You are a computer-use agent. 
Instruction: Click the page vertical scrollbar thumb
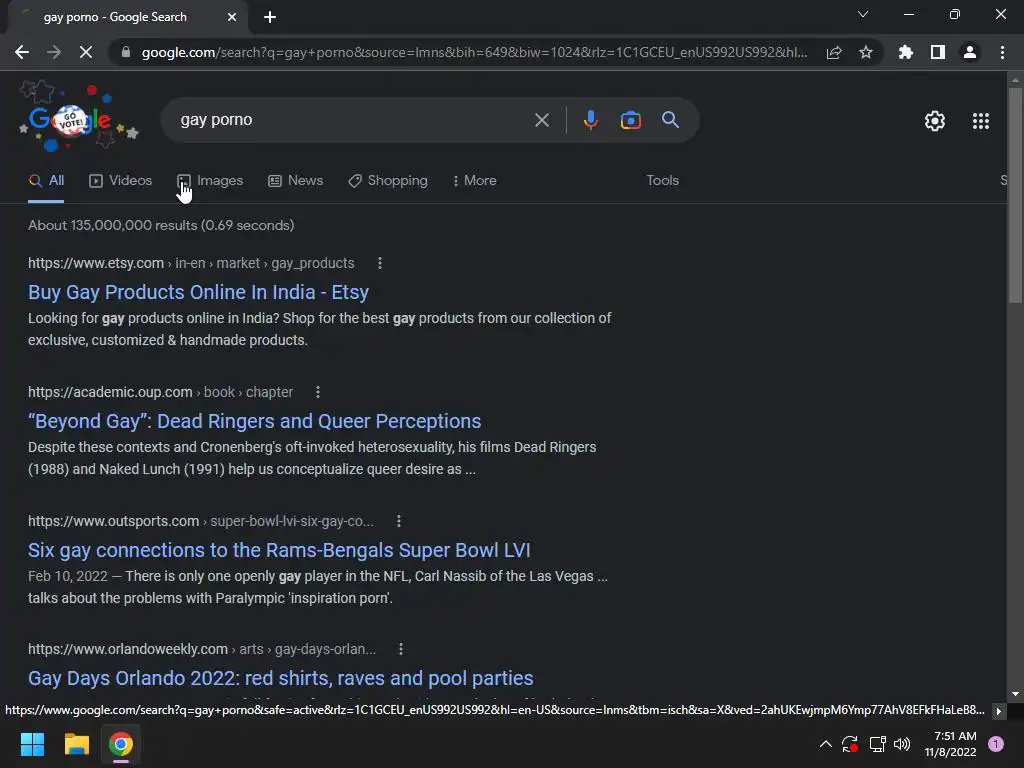(1015, 194)
